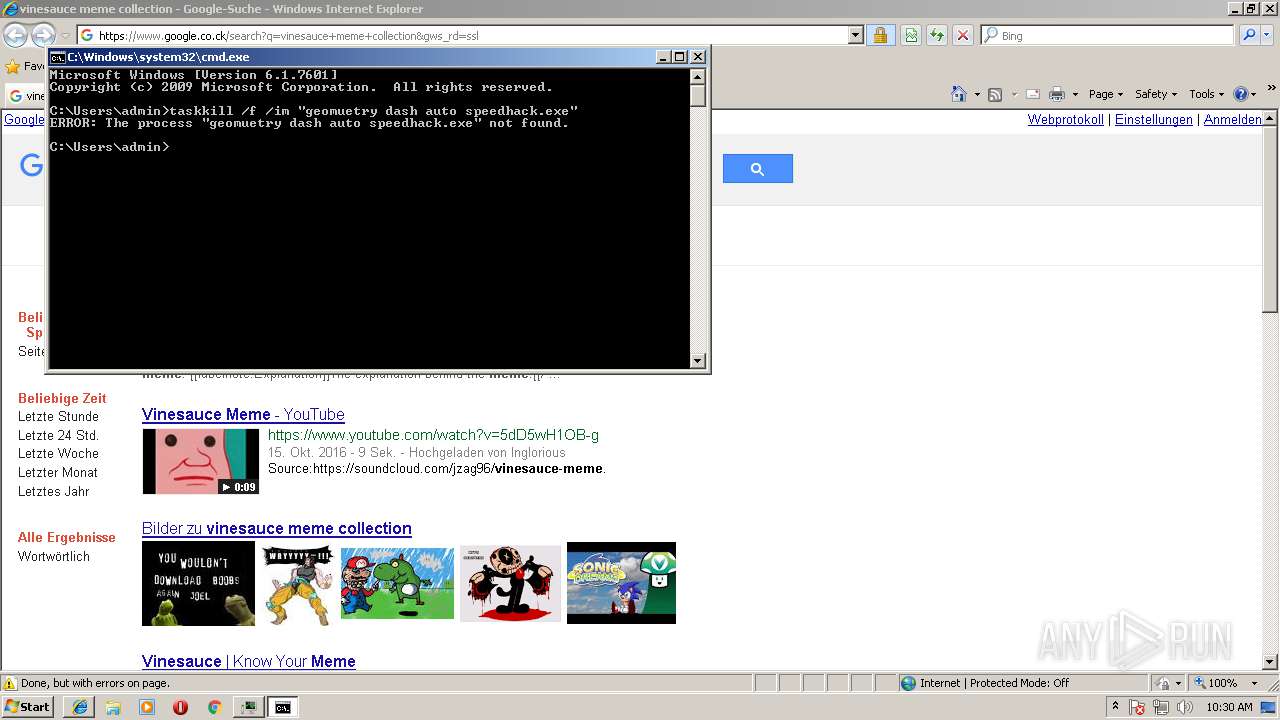Filter results by Letzte Stunde
This screenshot has height=720, width=1280.
pos(58,416)
